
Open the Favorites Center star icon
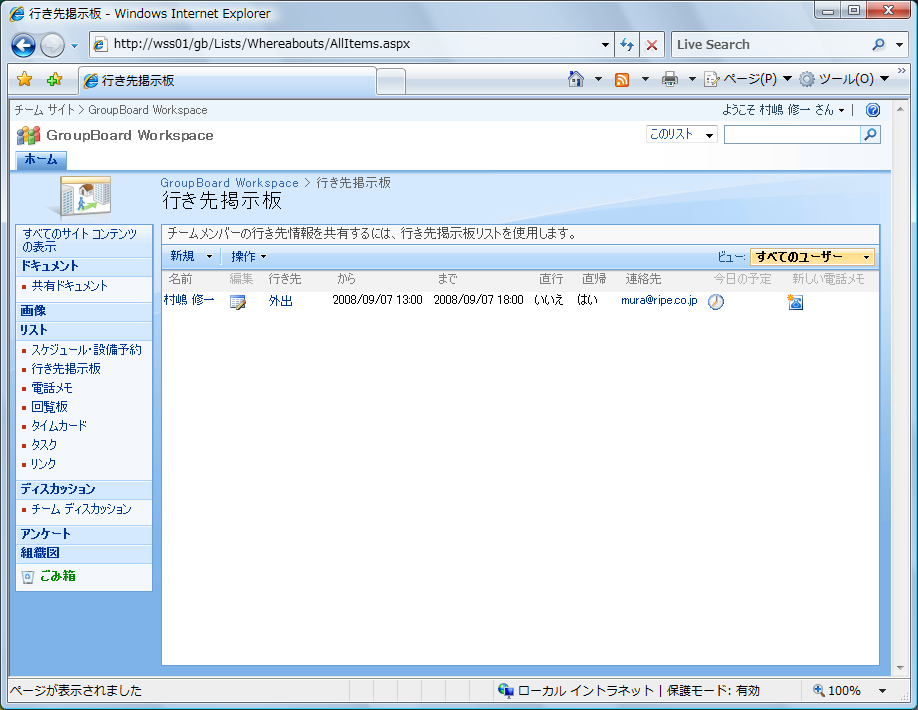[25, 79]
